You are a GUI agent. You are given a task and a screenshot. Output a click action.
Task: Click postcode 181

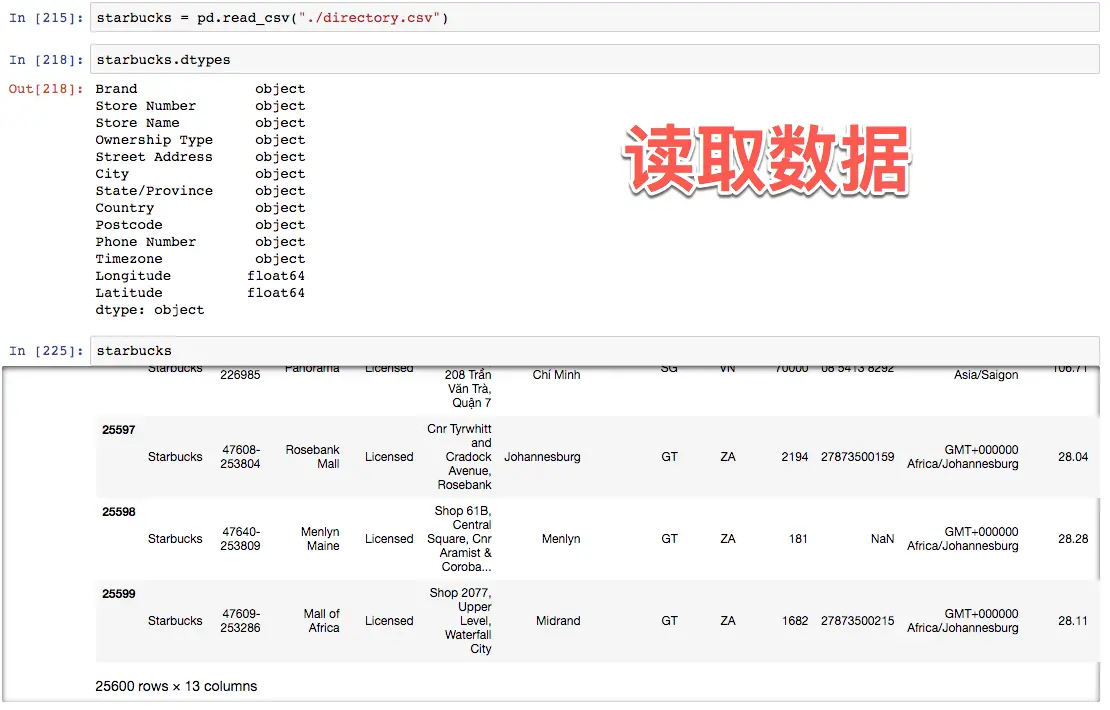(x=798, y=539)
